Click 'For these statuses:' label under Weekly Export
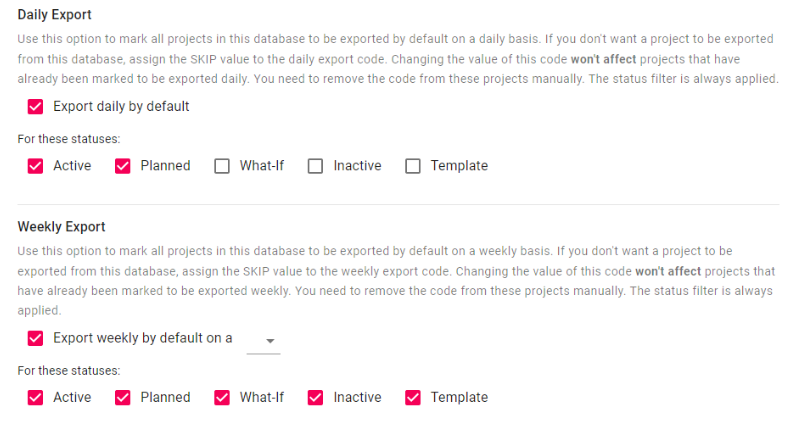The image size is (810, 437). pyautogui.click(x=69, y=370)
